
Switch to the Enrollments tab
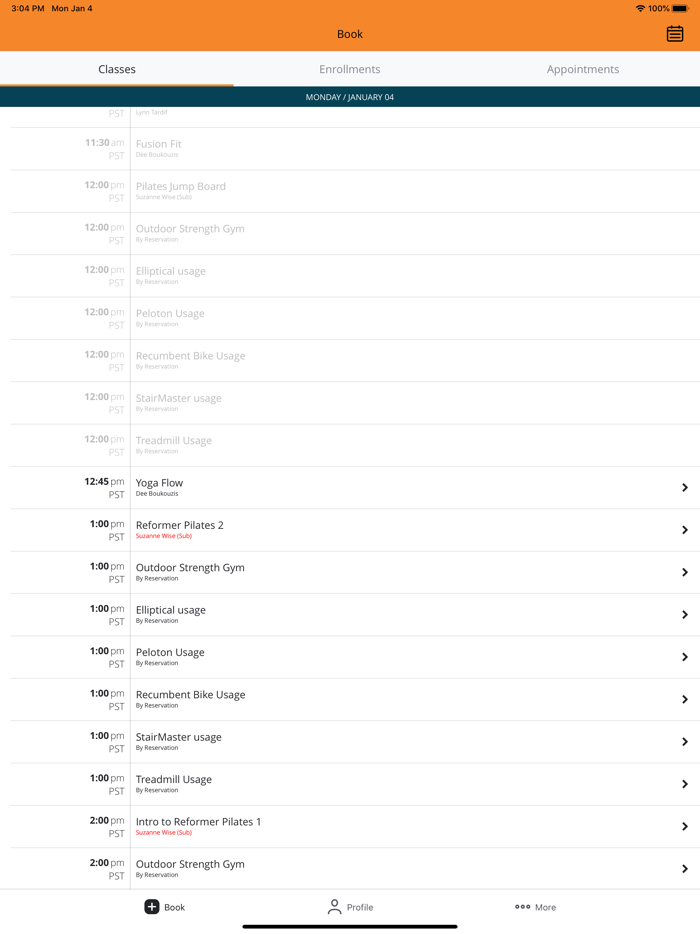coord(350,69)
